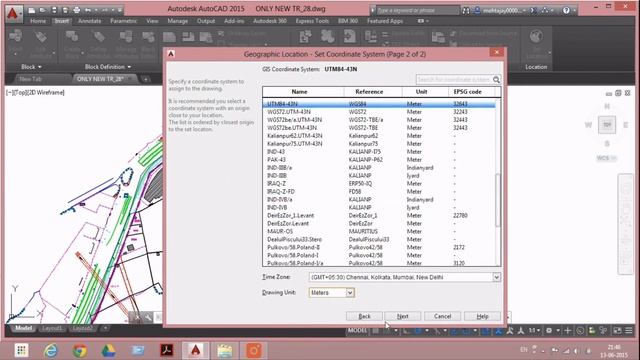Toggle snap mode in the status bar
This screenshot has width=640, height=360.
(x=388, y=331)
